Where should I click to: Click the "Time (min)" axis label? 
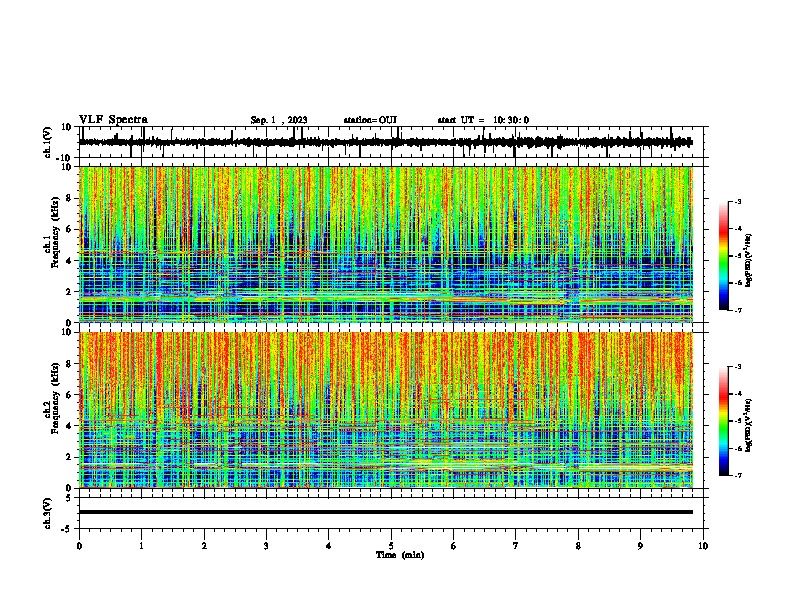coord(400,555)
